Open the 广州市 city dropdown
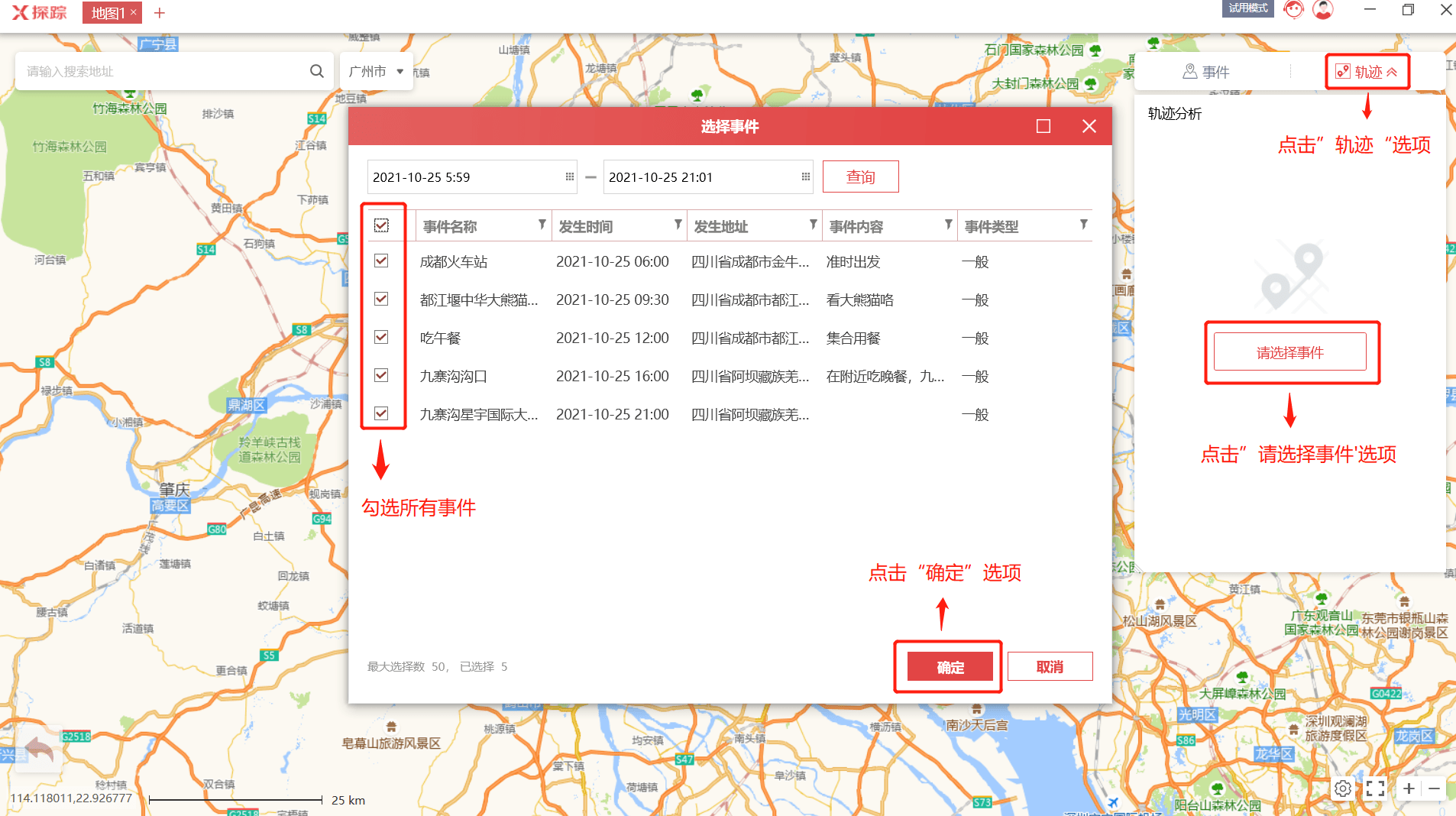The height and width of the screenshot is (816, 1456). 376,71
